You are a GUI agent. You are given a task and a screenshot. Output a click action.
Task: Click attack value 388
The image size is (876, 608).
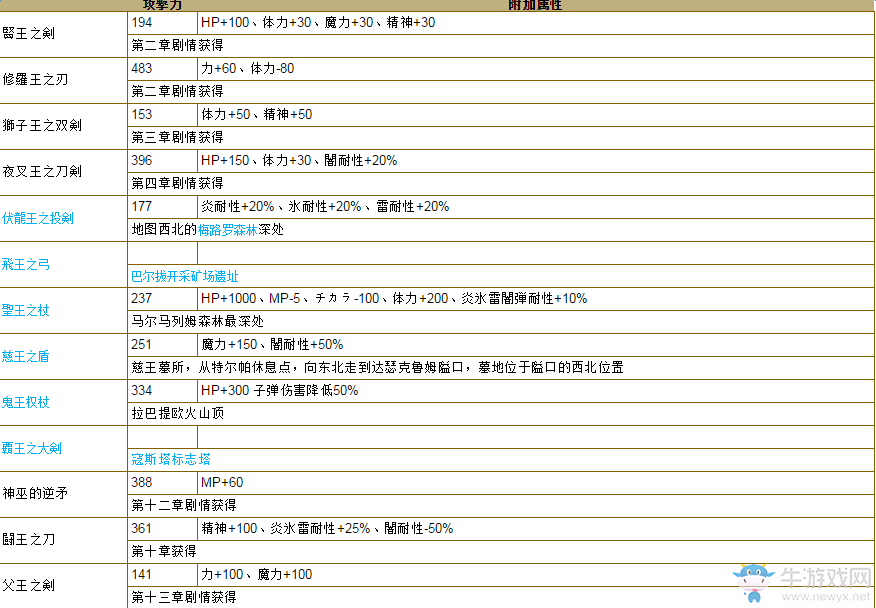tap(141, 482)
